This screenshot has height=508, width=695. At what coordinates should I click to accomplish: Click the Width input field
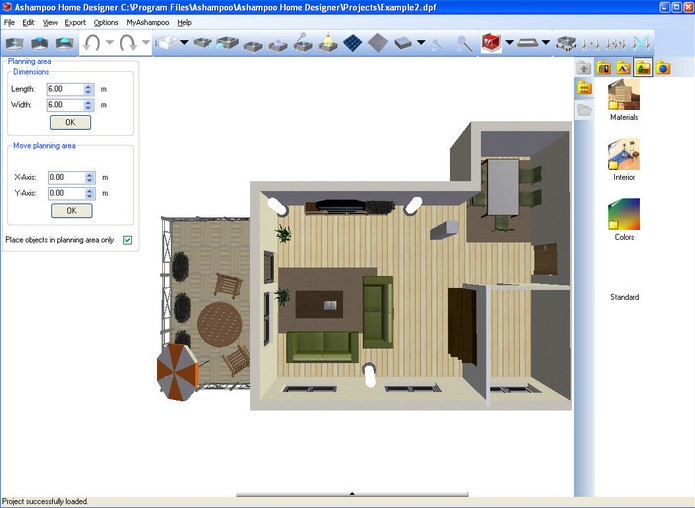(65, 105)
